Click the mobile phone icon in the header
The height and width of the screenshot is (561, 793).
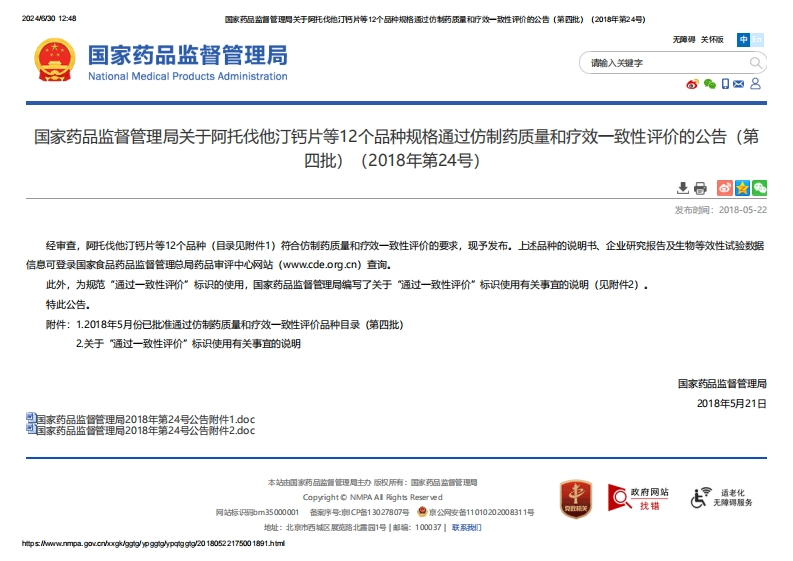[725, 85]
